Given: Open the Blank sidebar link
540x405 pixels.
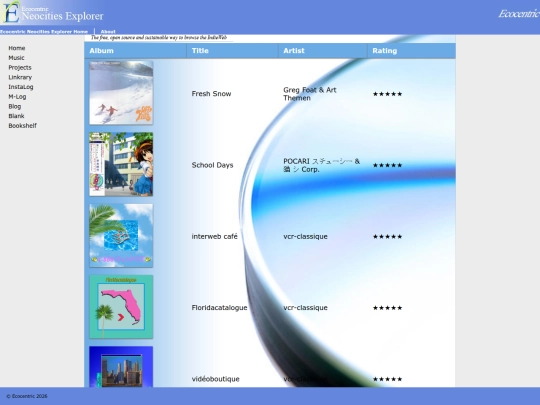Looking at the screenshot, I should pos(16,116).
